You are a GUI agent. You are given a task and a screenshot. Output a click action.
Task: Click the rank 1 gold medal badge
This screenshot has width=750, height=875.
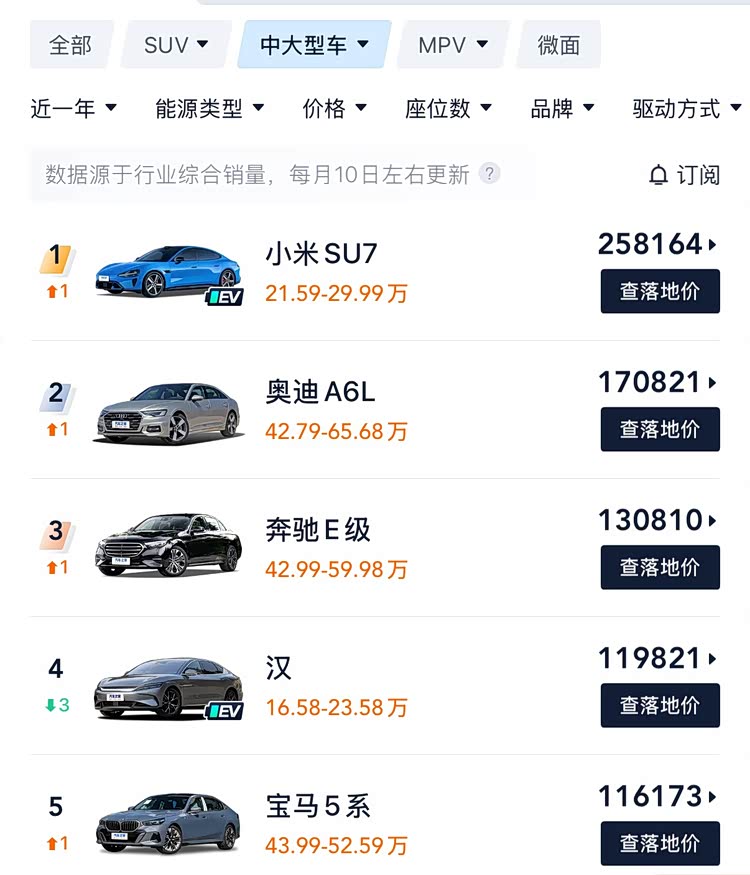click(x=55, y=258)
